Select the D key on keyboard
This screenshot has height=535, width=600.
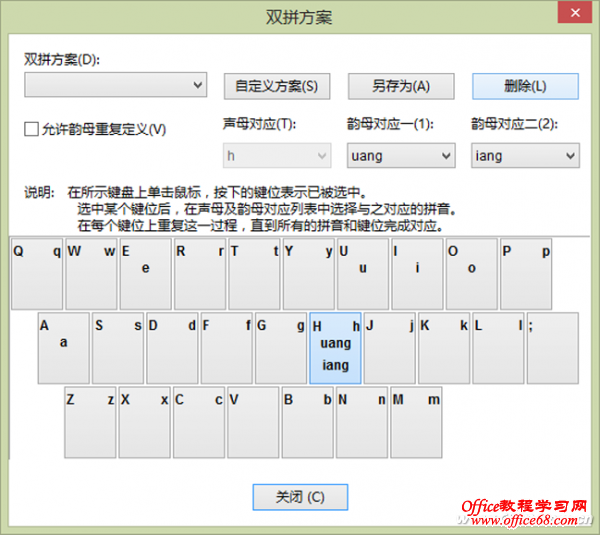coord(173,348)
